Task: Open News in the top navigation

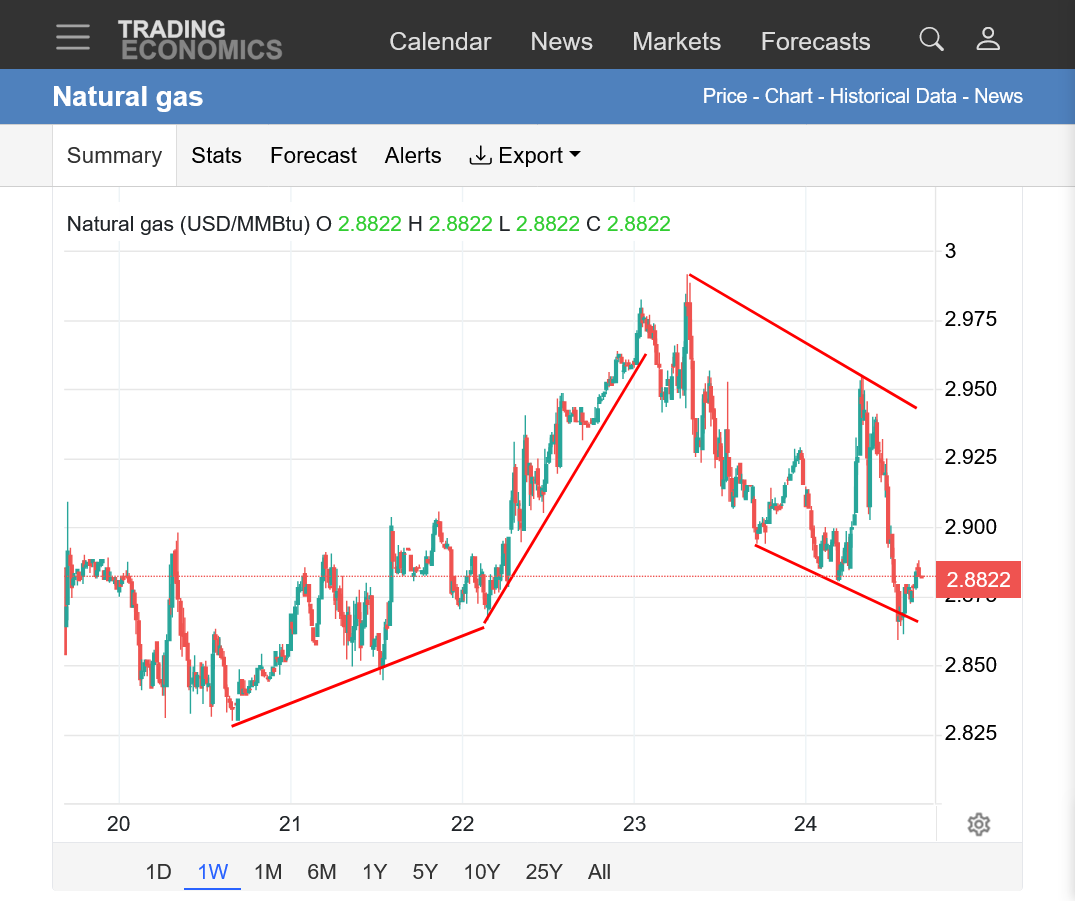Action: point(561,42)
